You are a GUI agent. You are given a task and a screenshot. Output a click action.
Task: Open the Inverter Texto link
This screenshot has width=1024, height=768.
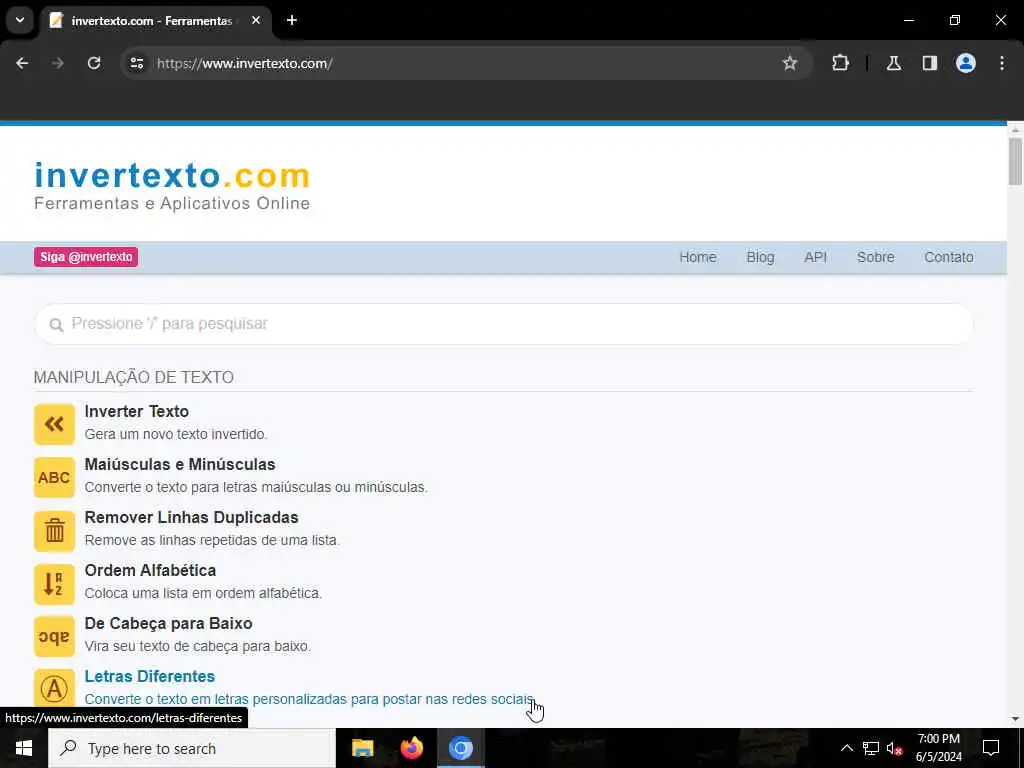coord(136,411)
